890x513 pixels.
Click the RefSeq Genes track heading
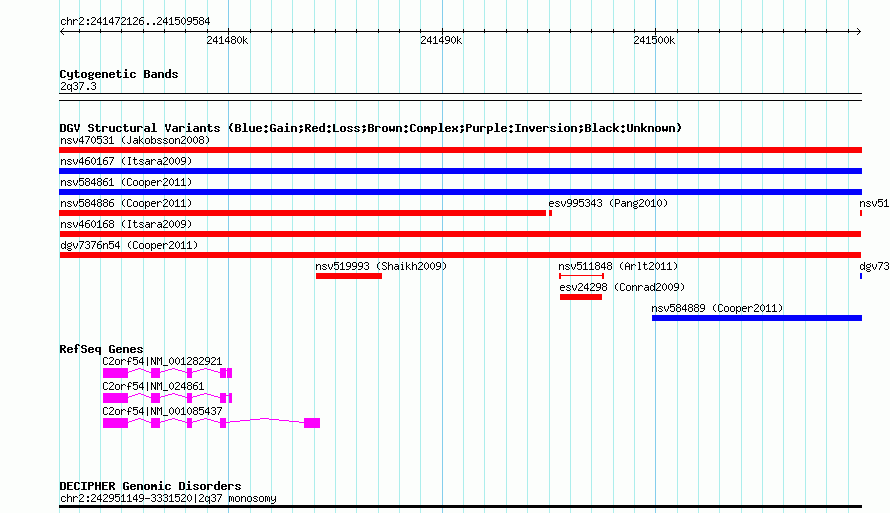[x=101, y=349]
